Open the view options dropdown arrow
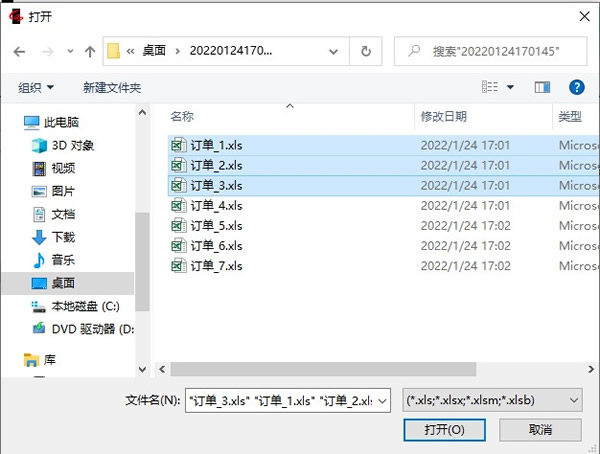Screen dimensions: 600x454 (x=510, y=88)
